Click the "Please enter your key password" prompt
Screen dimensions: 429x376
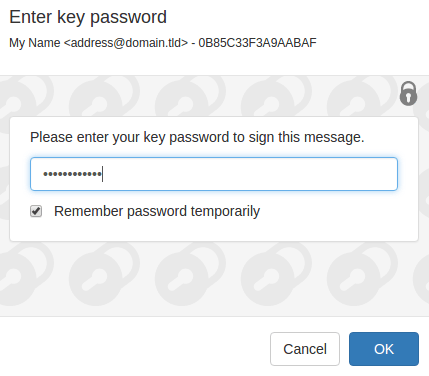click(131, 137)
